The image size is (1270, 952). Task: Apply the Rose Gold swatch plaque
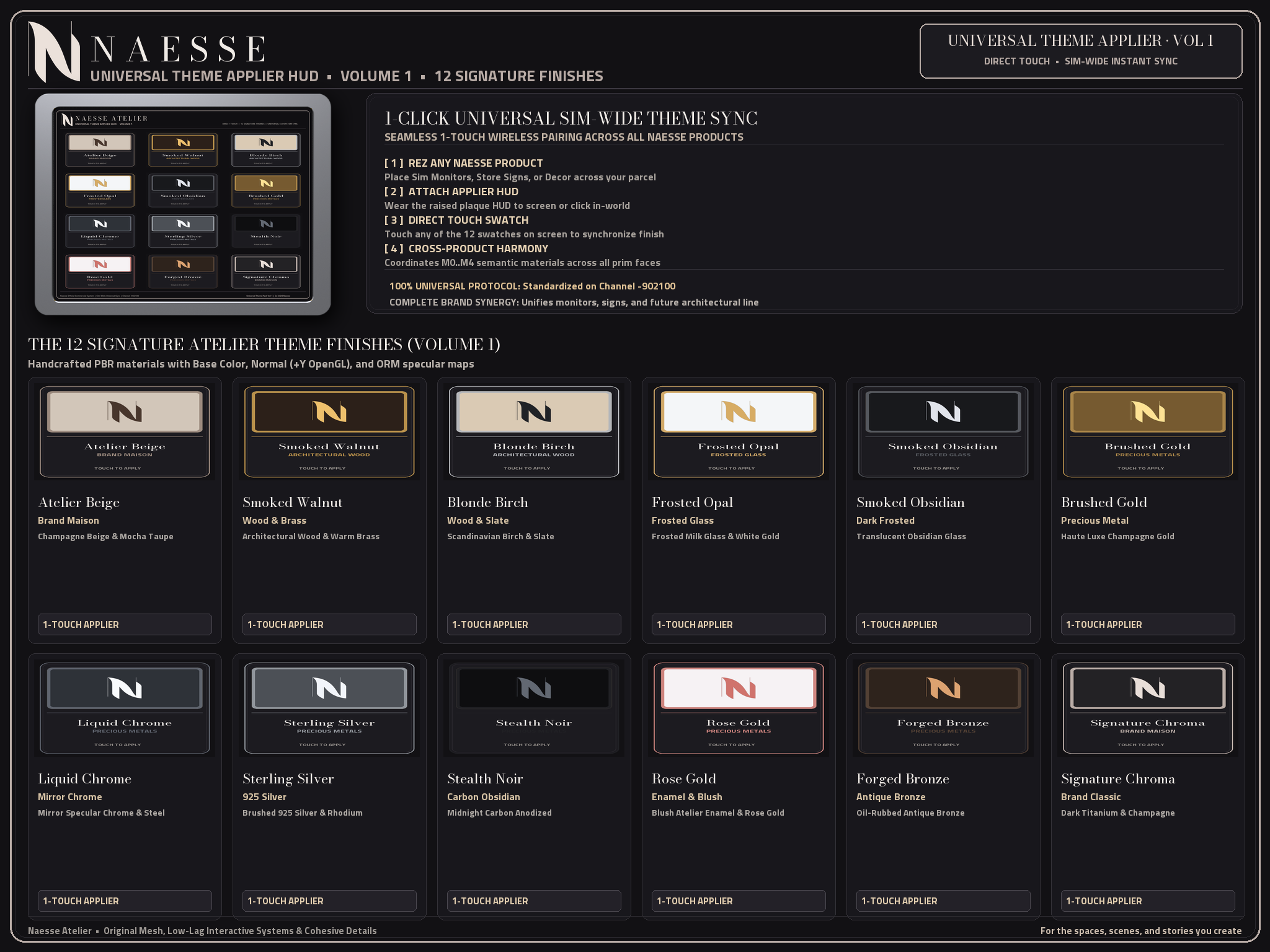739,708
